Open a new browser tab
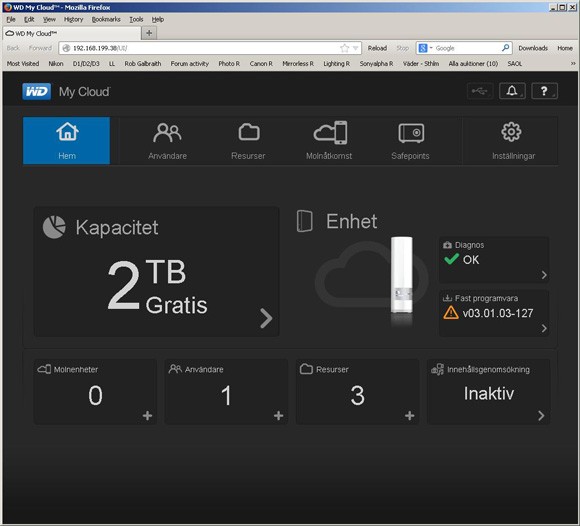The height and width of the screenshot is (526, 580). [x=149, y=33]
